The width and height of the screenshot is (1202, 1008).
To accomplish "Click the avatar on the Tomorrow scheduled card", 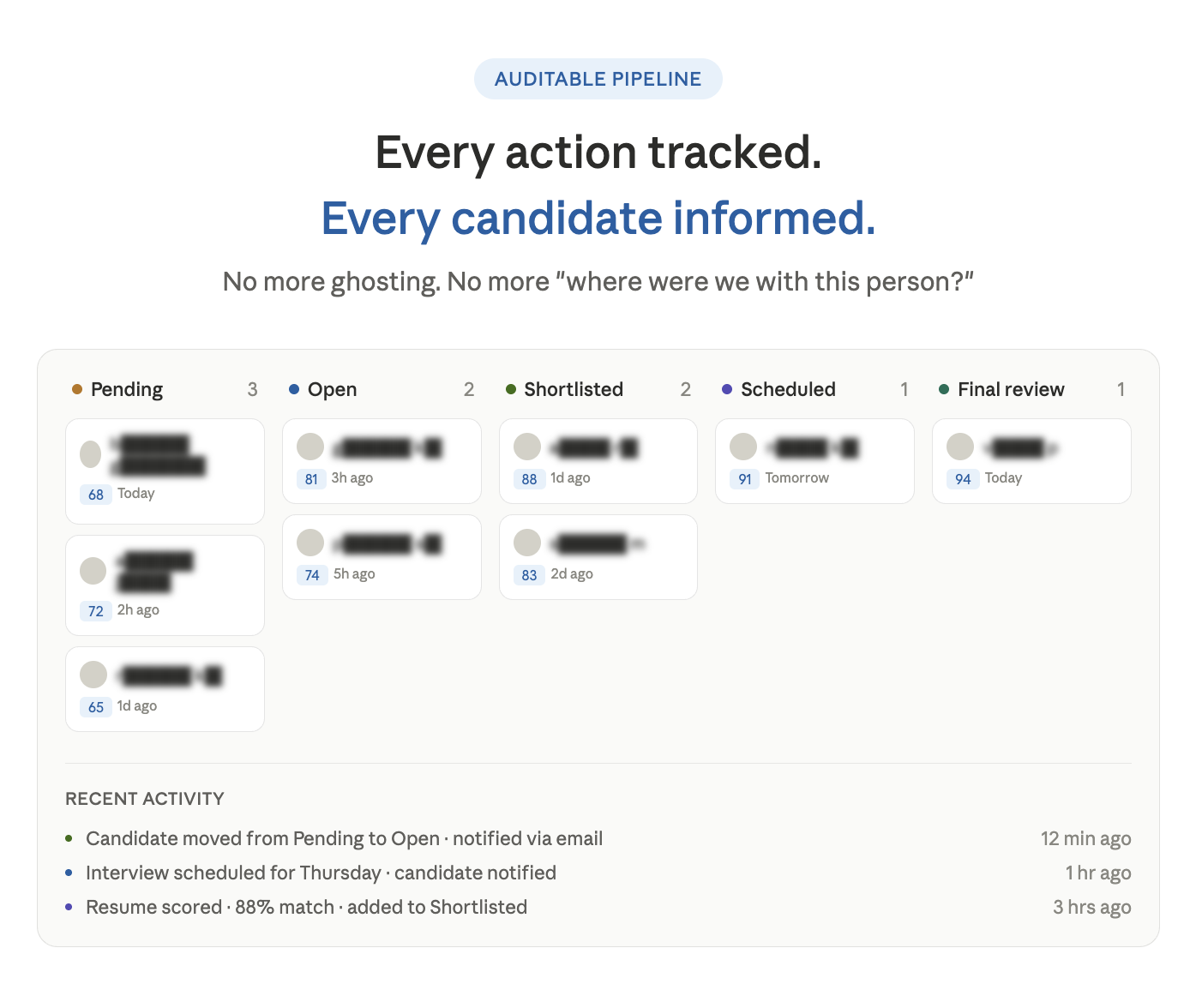I will (x=743, y=447).
